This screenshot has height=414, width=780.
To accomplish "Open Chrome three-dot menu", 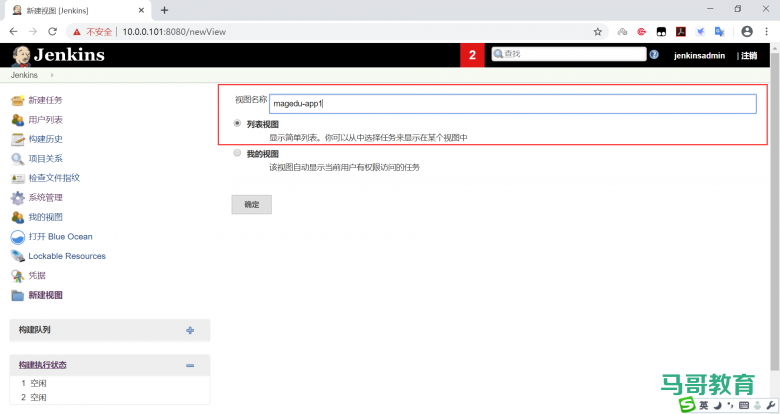I will tap(766, 31).
